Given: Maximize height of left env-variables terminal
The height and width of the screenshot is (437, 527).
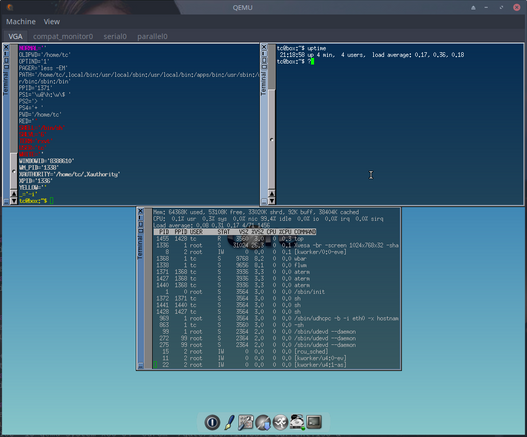Looking at the screenshot, I should coord(6,60).
